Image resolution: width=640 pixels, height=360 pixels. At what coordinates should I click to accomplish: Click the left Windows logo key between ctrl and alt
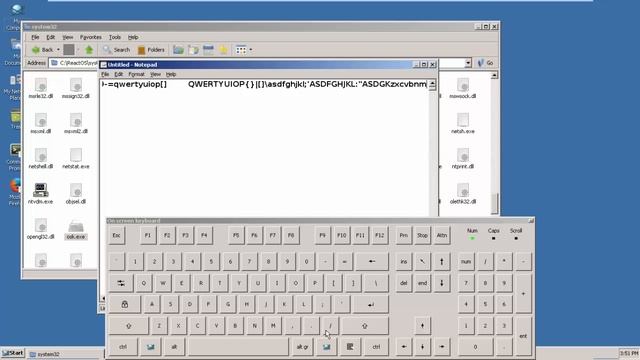pos(151,347)
